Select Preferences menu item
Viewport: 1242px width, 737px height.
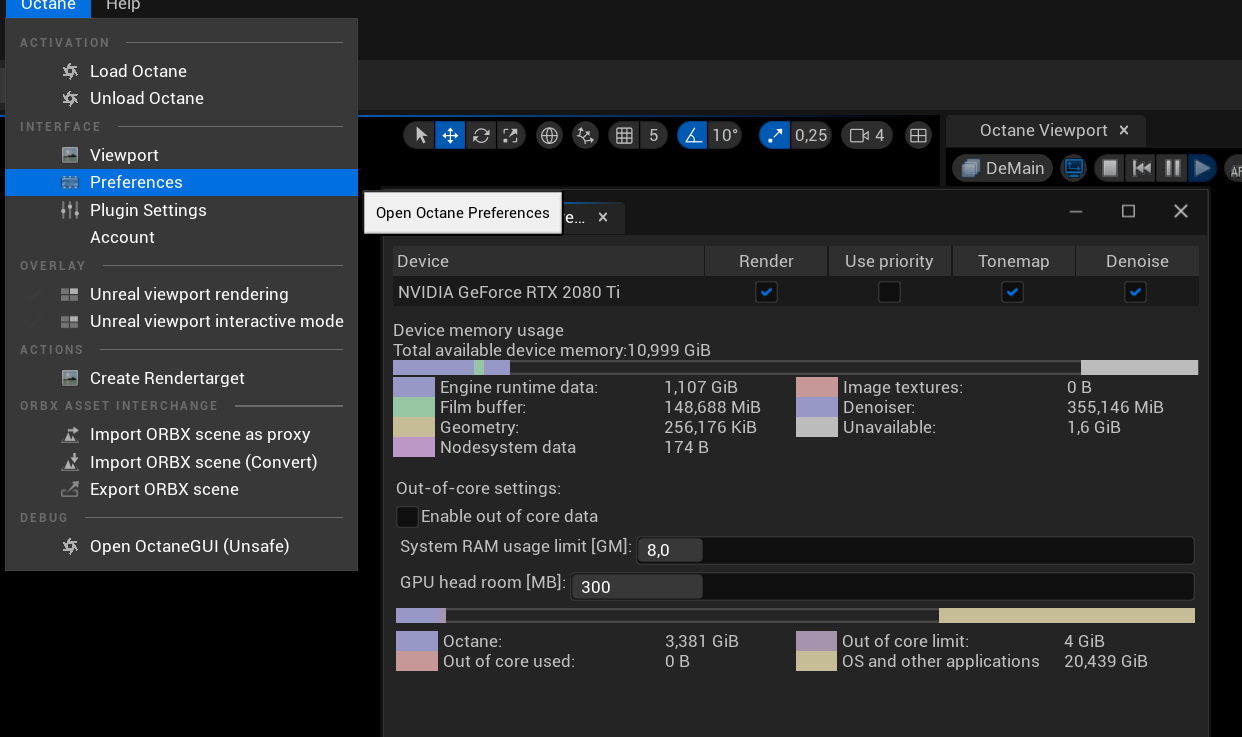[x=181, y=182]
